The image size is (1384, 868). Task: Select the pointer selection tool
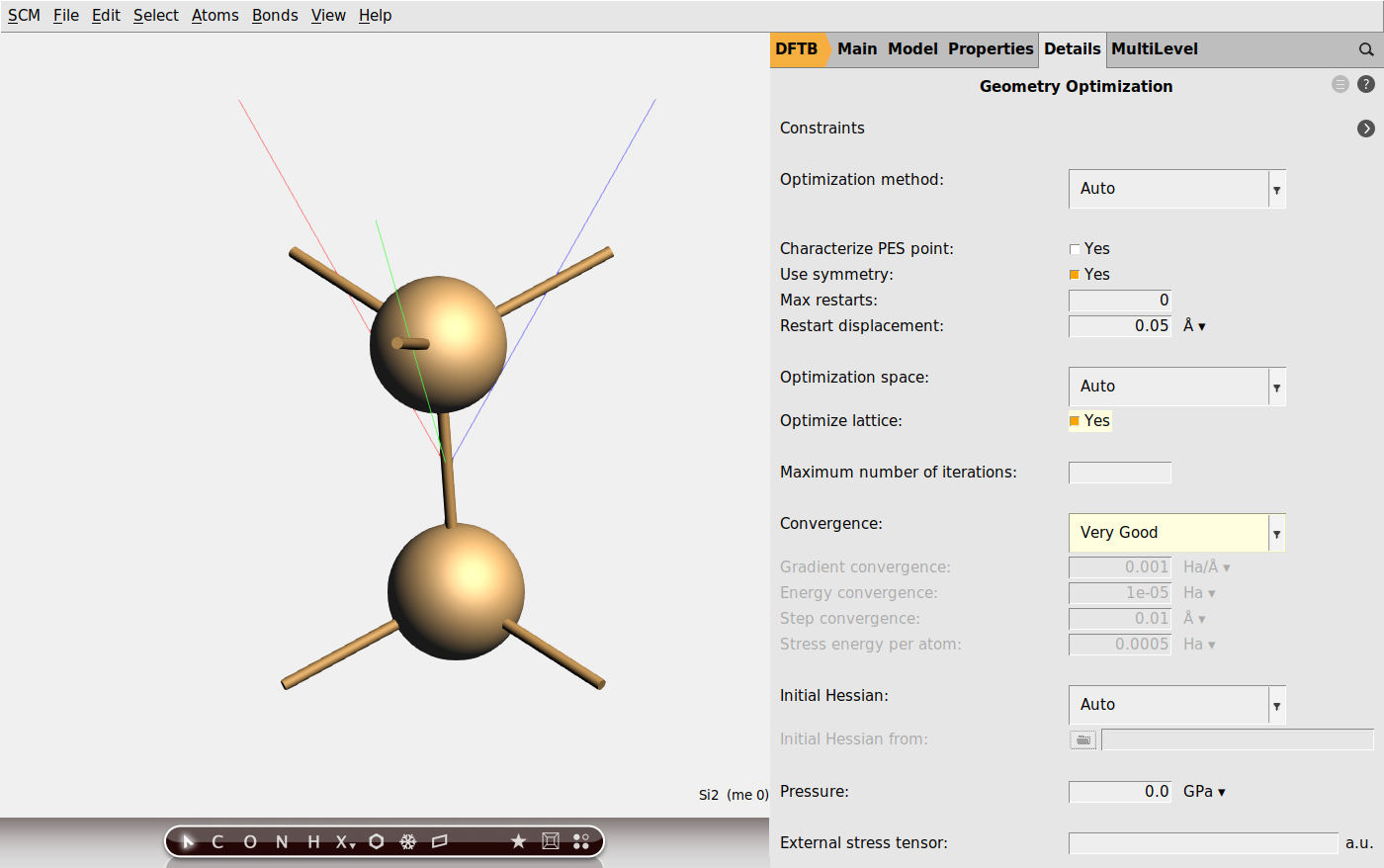pos(187,841)
